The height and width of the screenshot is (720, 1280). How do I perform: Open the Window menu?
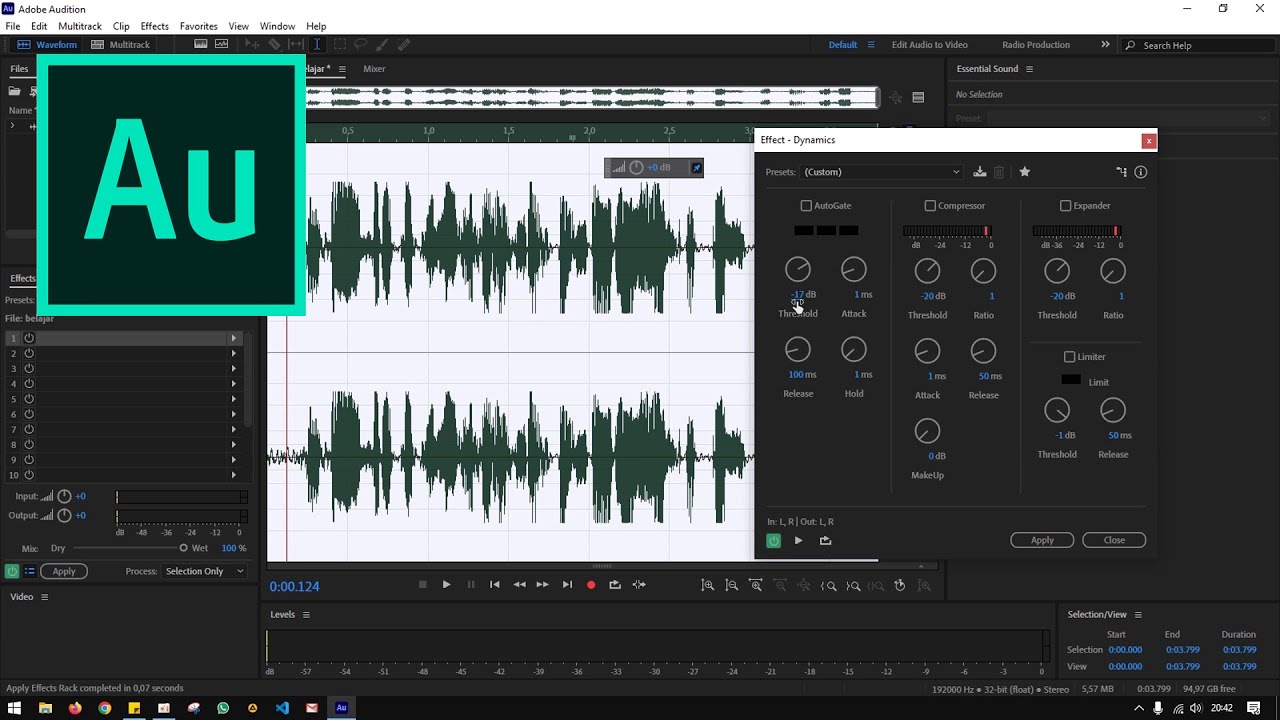[x=277, y=26]
